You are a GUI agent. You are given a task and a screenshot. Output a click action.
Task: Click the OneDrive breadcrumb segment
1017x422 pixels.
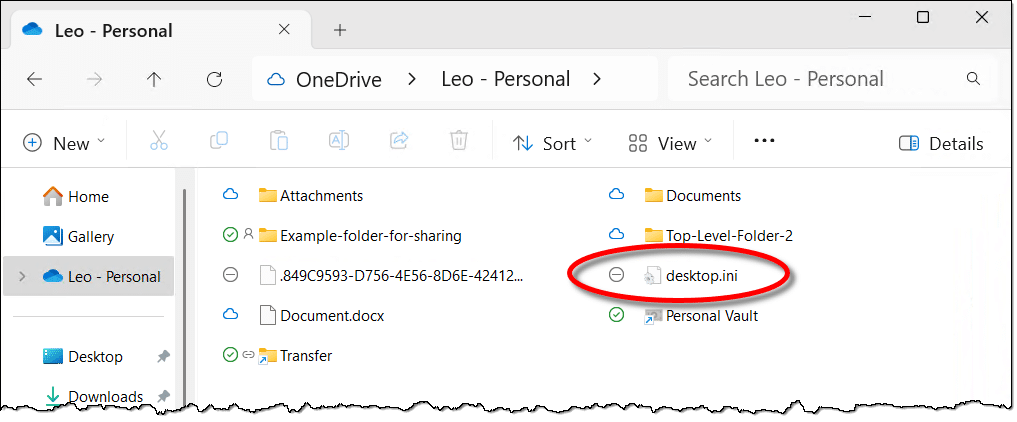pyautogui.click(x=338, y=79)
